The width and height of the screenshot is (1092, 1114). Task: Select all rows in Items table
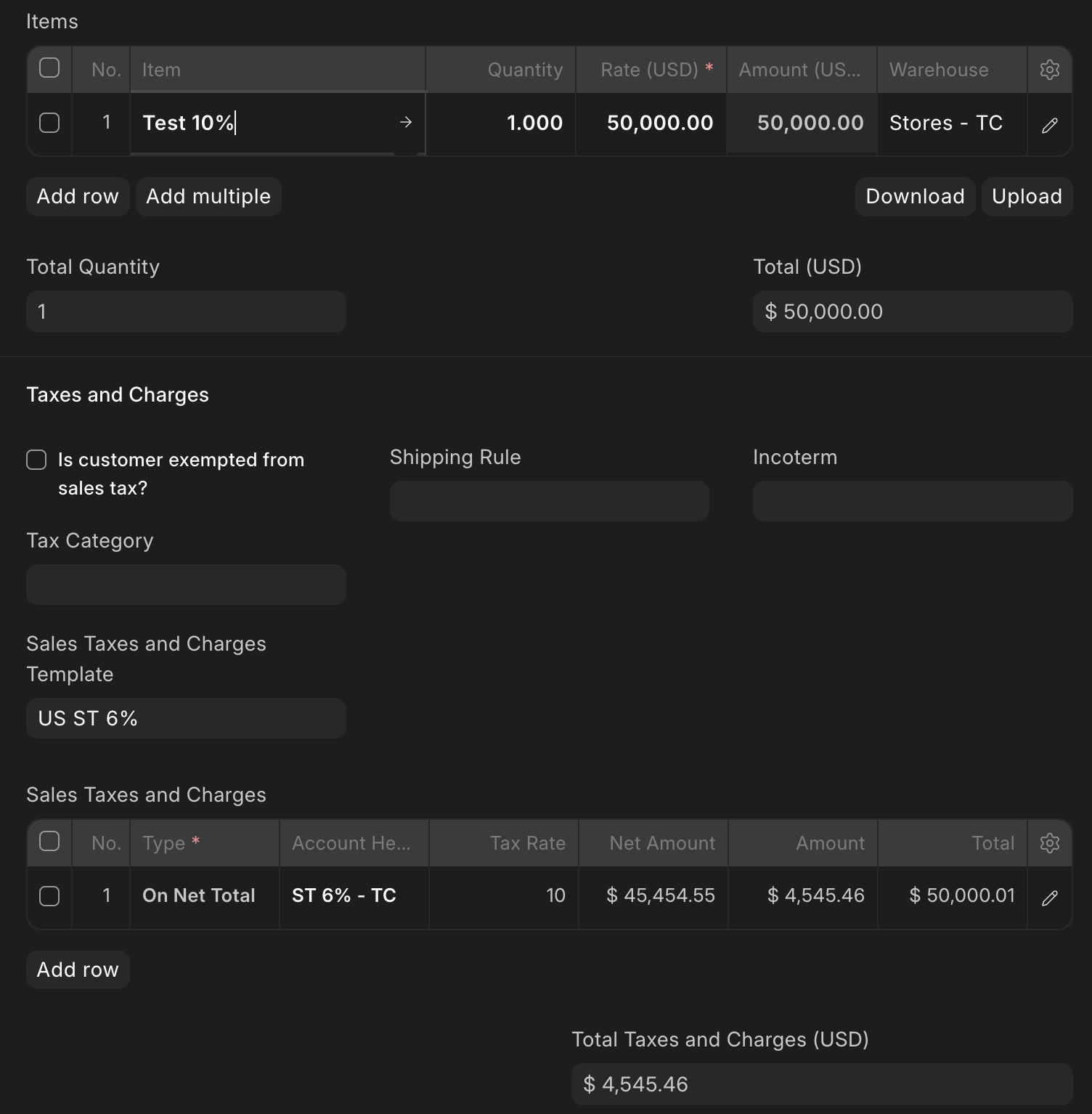point(49,68)
